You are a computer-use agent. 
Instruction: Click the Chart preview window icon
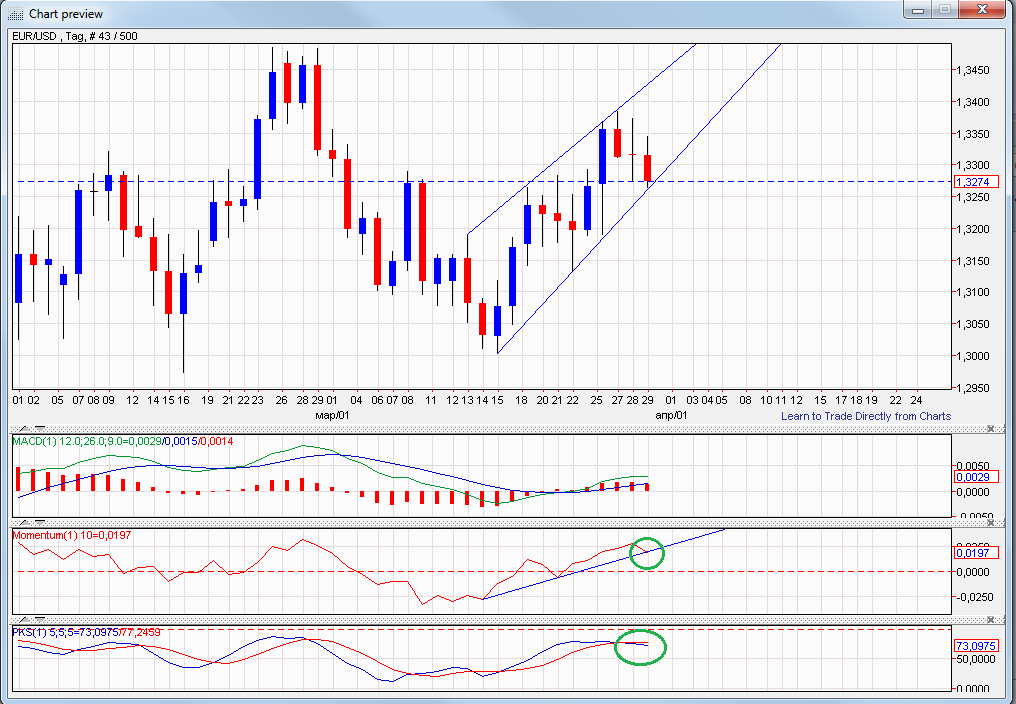(16, 14)
